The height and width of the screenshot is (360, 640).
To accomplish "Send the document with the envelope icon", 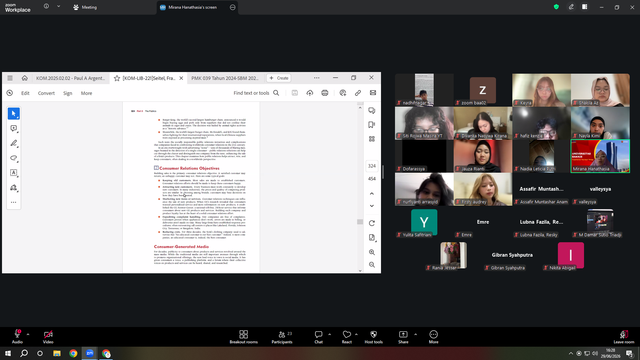I will pos(373,93).
